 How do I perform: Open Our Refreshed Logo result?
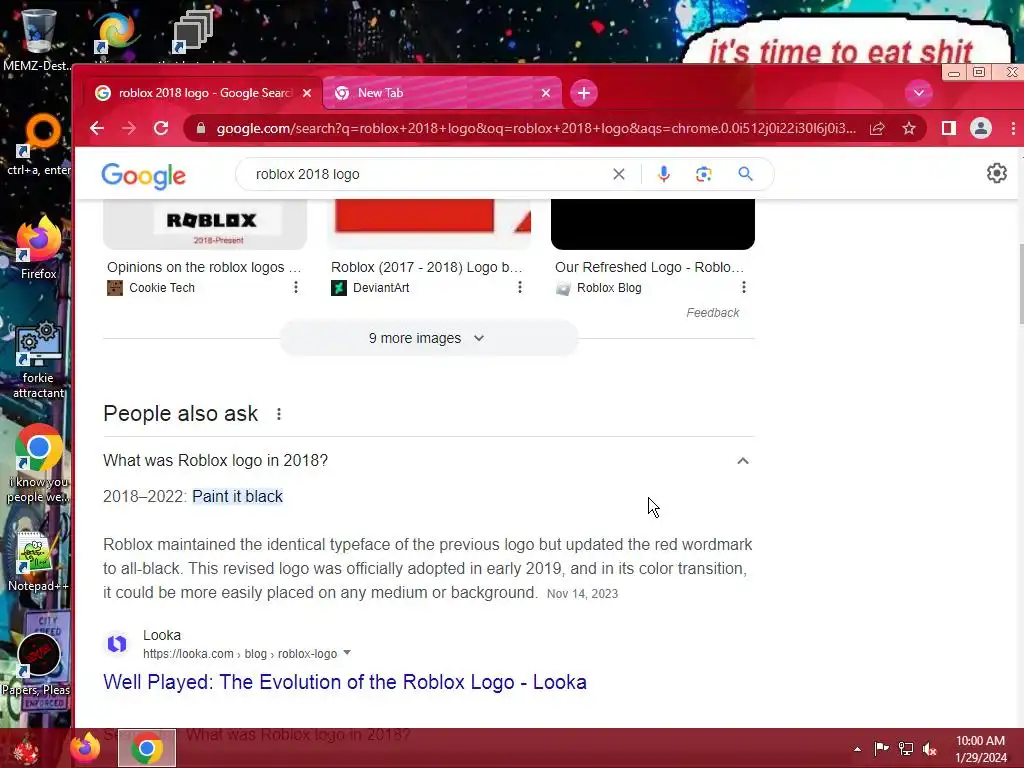(x=649, y=267)
